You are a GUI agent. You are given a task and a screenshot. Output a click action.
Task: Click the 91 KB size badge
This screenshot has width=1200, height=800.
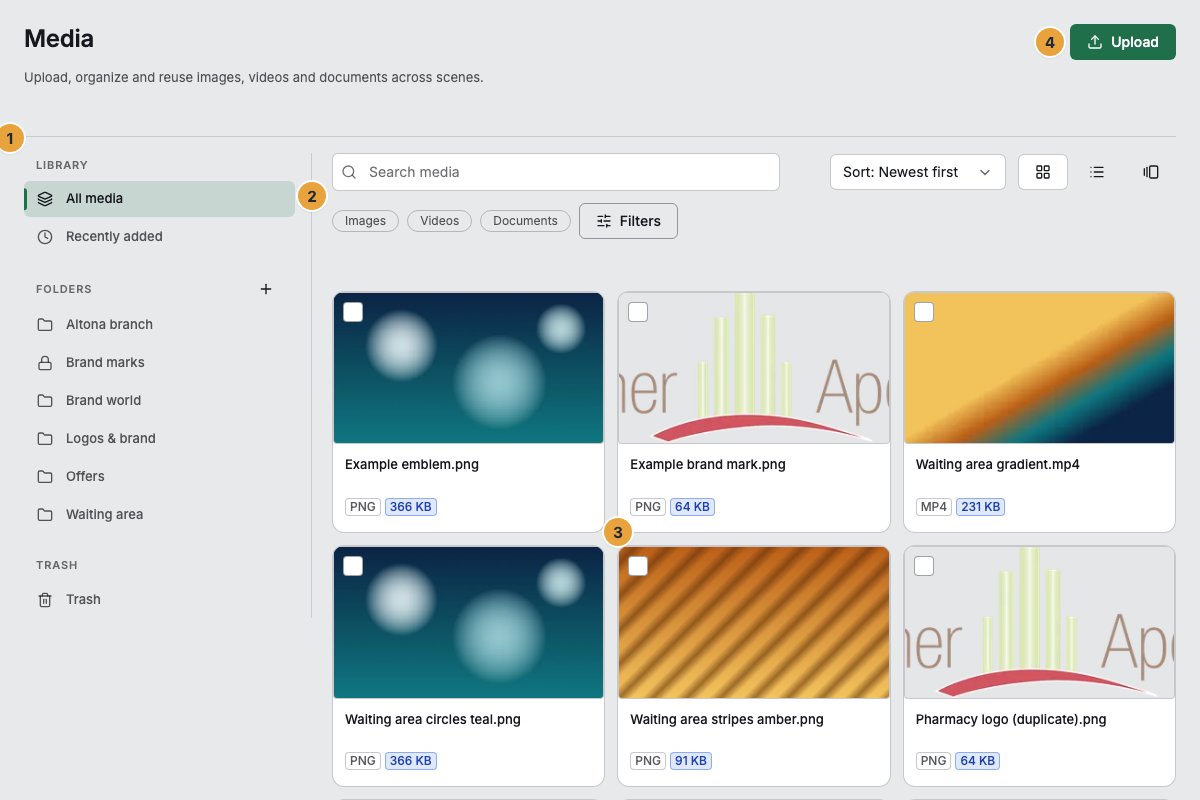(690, 761)
